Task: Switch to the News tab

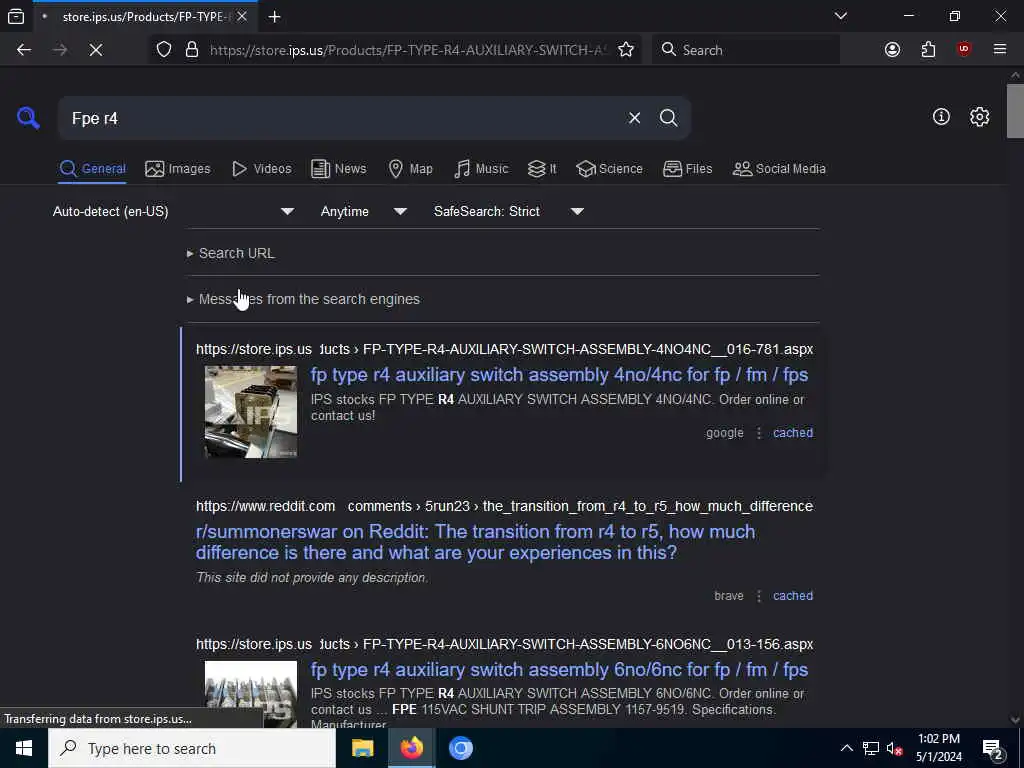Action: click(x=339, y=168)
